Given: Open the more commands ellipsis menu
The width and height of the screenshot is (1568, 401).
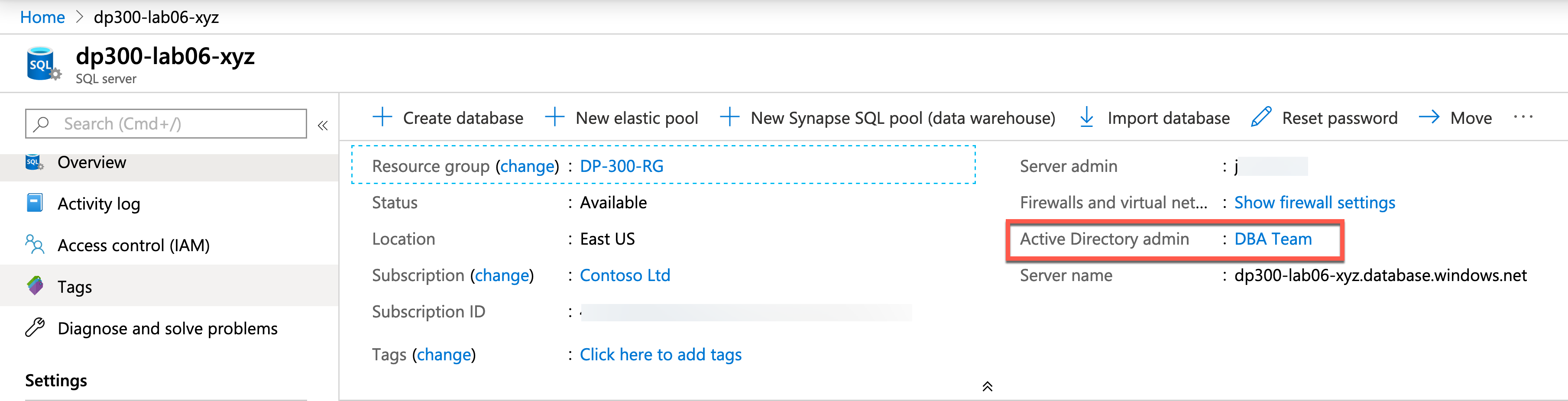Looking at the screenshot, I should 1524,117.
